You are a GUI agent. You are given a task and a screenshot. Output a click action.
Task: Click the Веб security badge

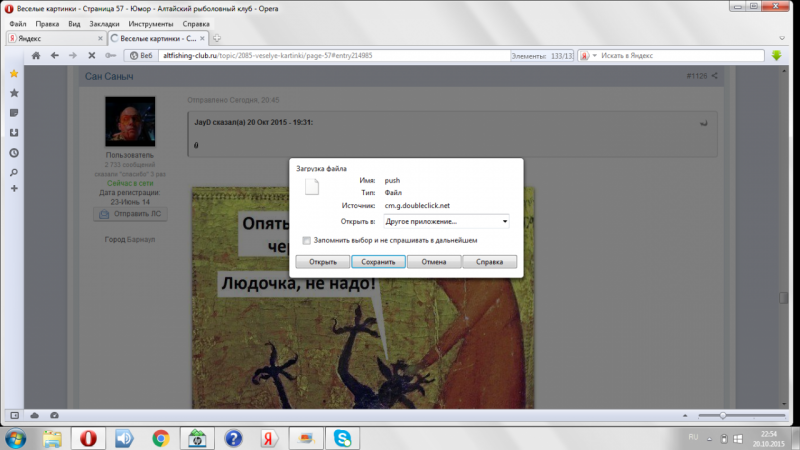[141, 56]
